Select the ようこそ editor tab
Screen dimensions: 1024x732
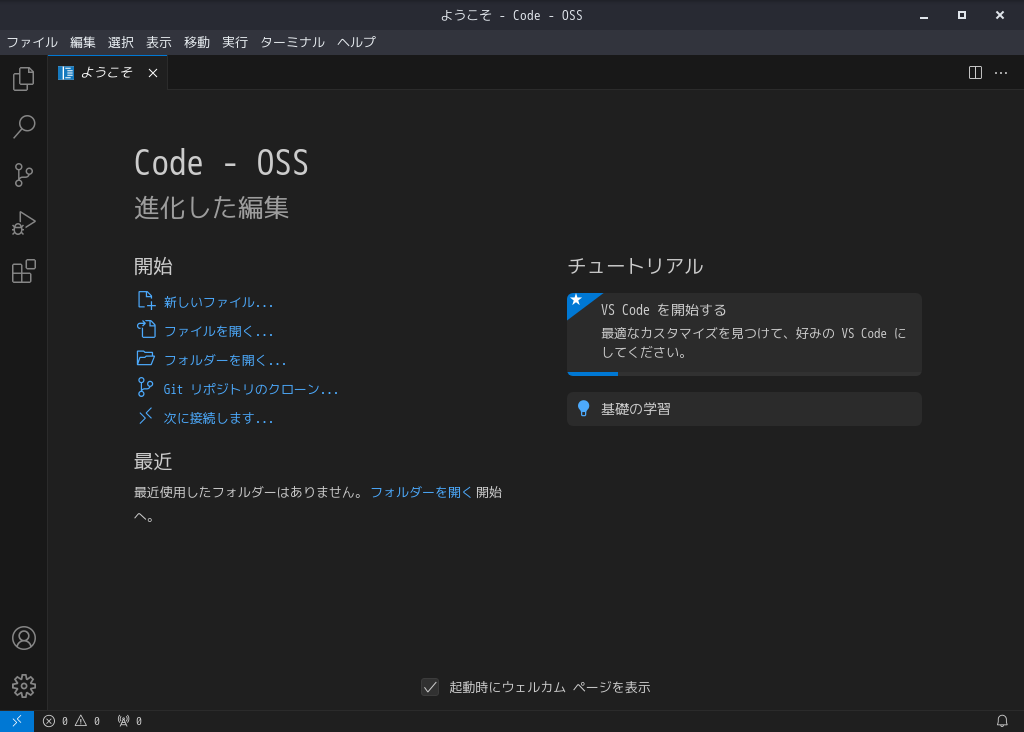(107, 72)
